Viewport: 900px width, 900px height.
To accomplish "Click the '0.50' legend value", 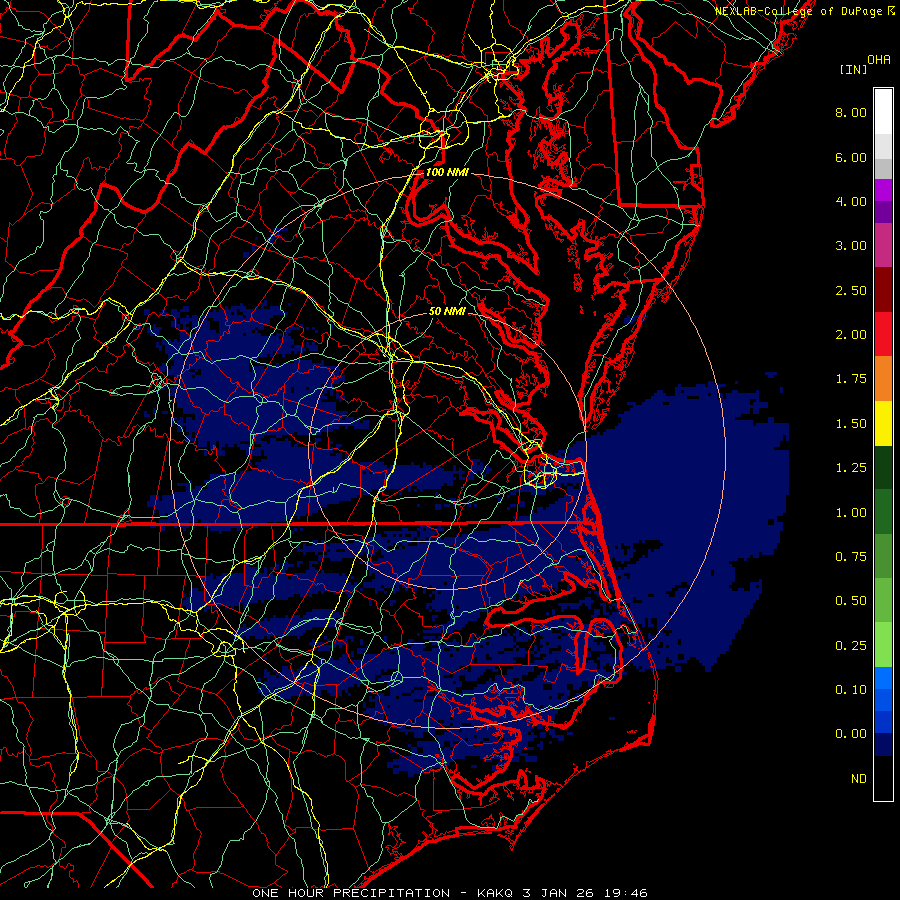I will point(851,601).
